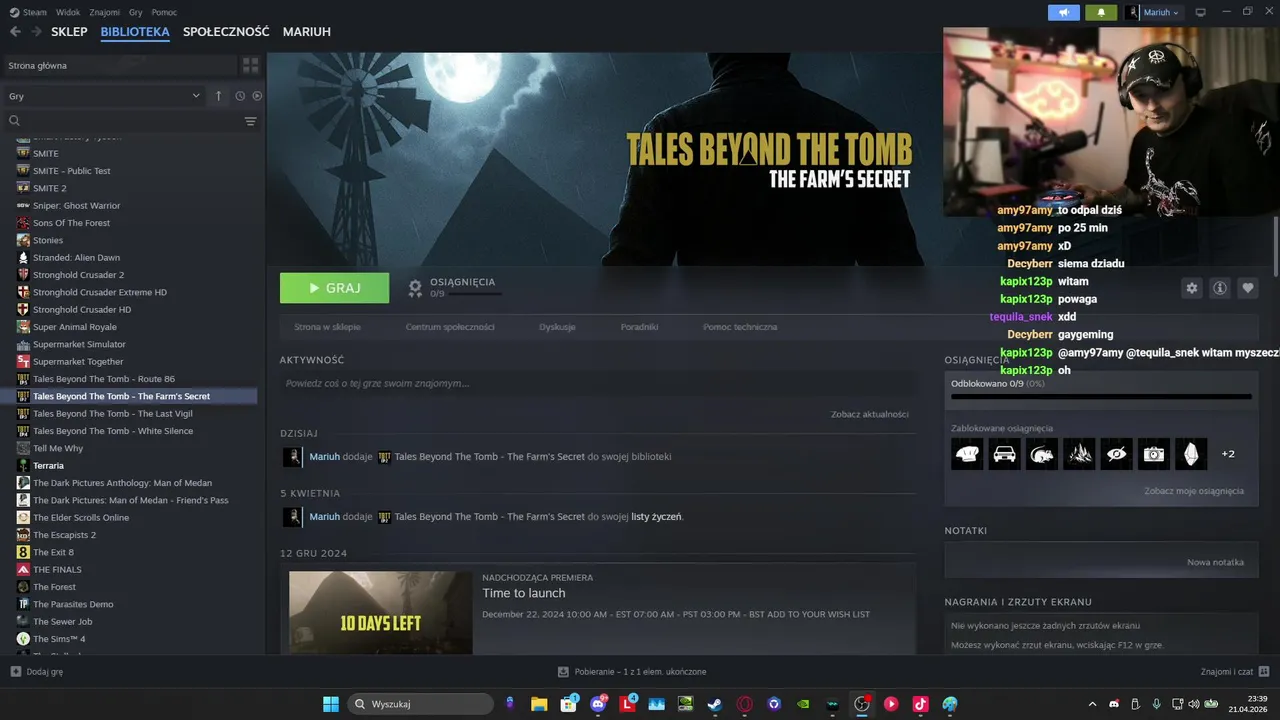The image size is (1280, 720).
Task: Open the 10 Days Left news thumbnail
Action: pyautogui.click(x=380, y=612)
